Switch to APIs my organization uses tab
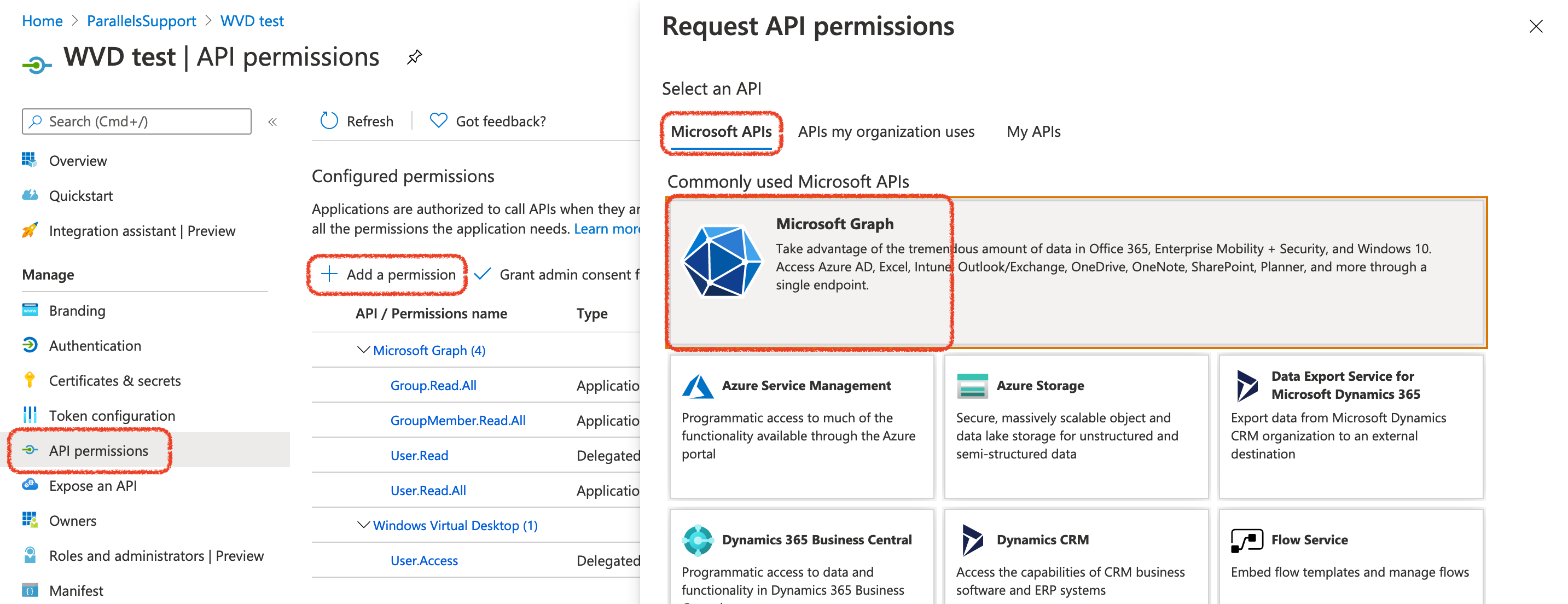 886,131
